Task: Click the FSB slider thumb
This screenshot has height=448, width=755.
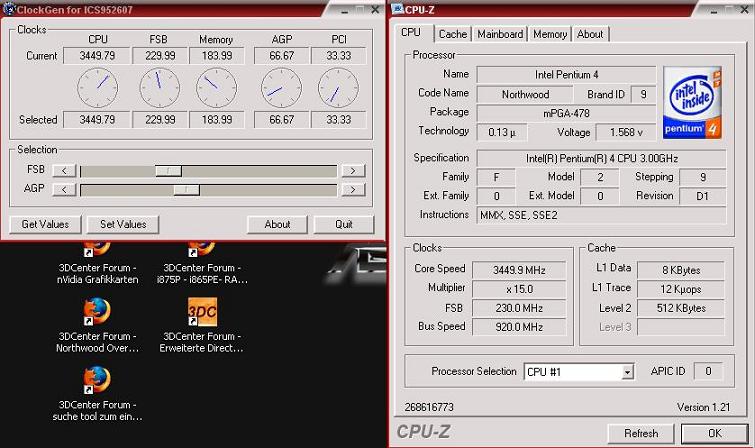Action: [x=168, y=171]
